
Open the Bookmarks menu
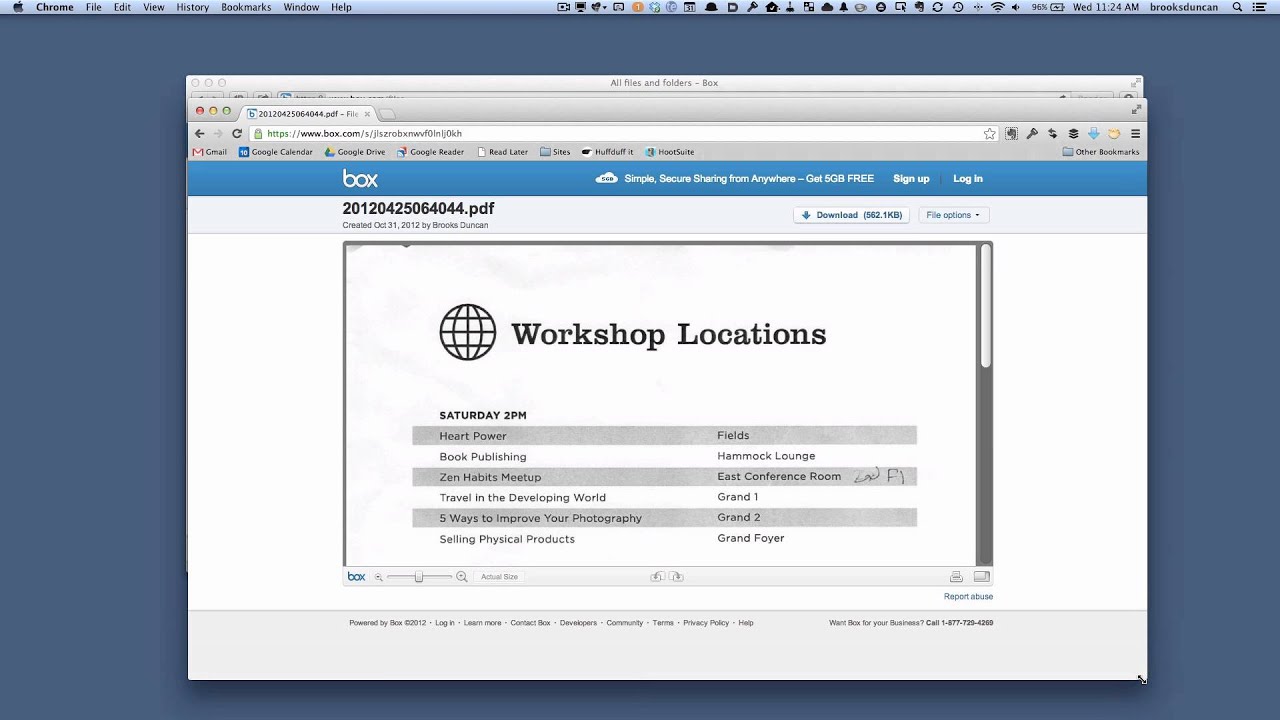(x=246, y=7)
